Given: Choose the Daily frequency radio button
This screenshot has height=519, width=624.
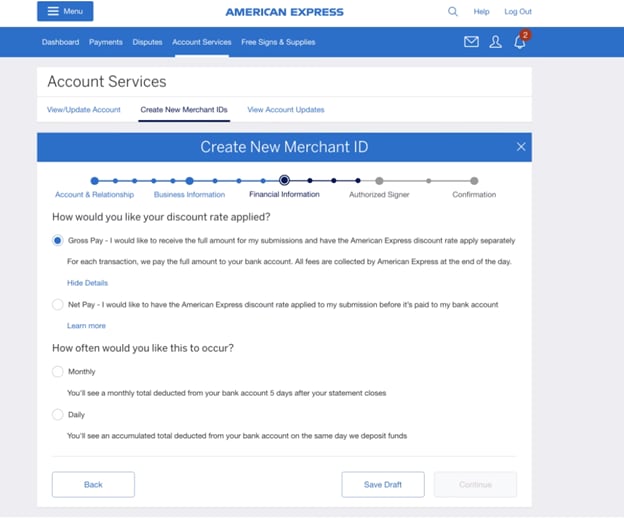Looking at the screenshot, I should point(58,414).
